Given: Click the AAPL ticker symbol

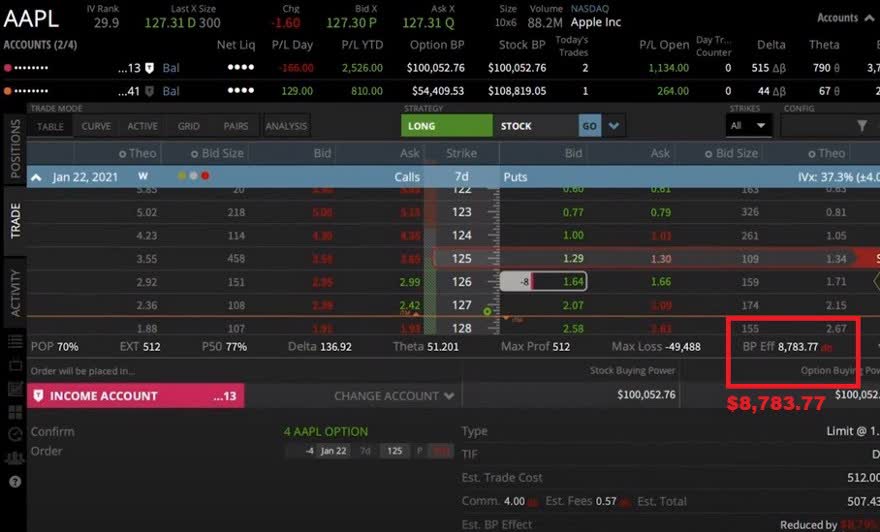Looking at the screenshot, I should pyautogui.click(x=31, y=19).
